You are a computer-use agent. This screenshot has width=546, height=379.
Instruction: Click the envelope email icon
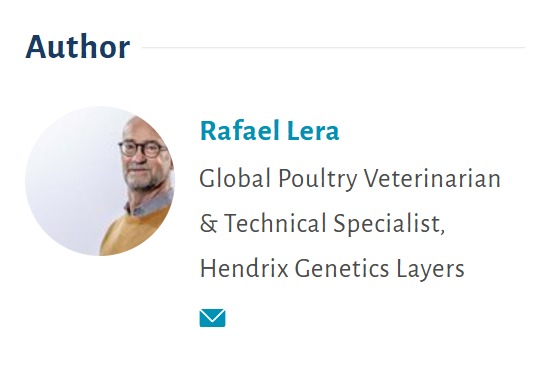pos(212,318)
